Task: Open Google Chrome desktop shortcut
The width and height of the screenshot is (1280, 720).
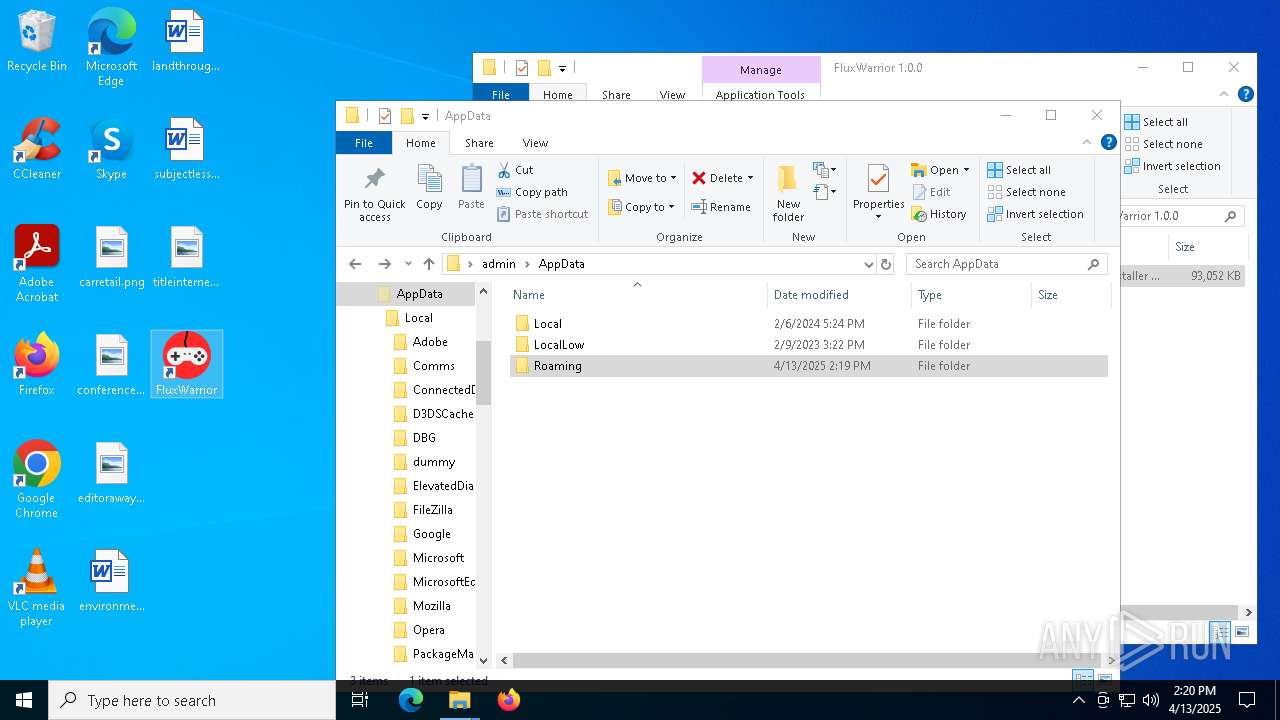Action: (37, 480)
